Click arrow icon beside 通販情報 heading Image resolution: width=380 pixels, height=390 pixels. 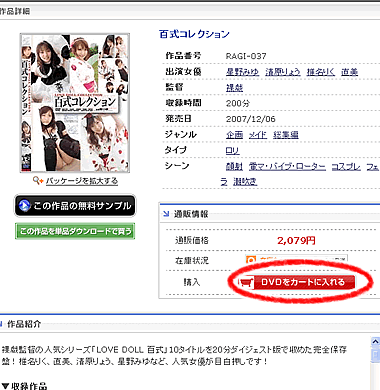(166, 214)
